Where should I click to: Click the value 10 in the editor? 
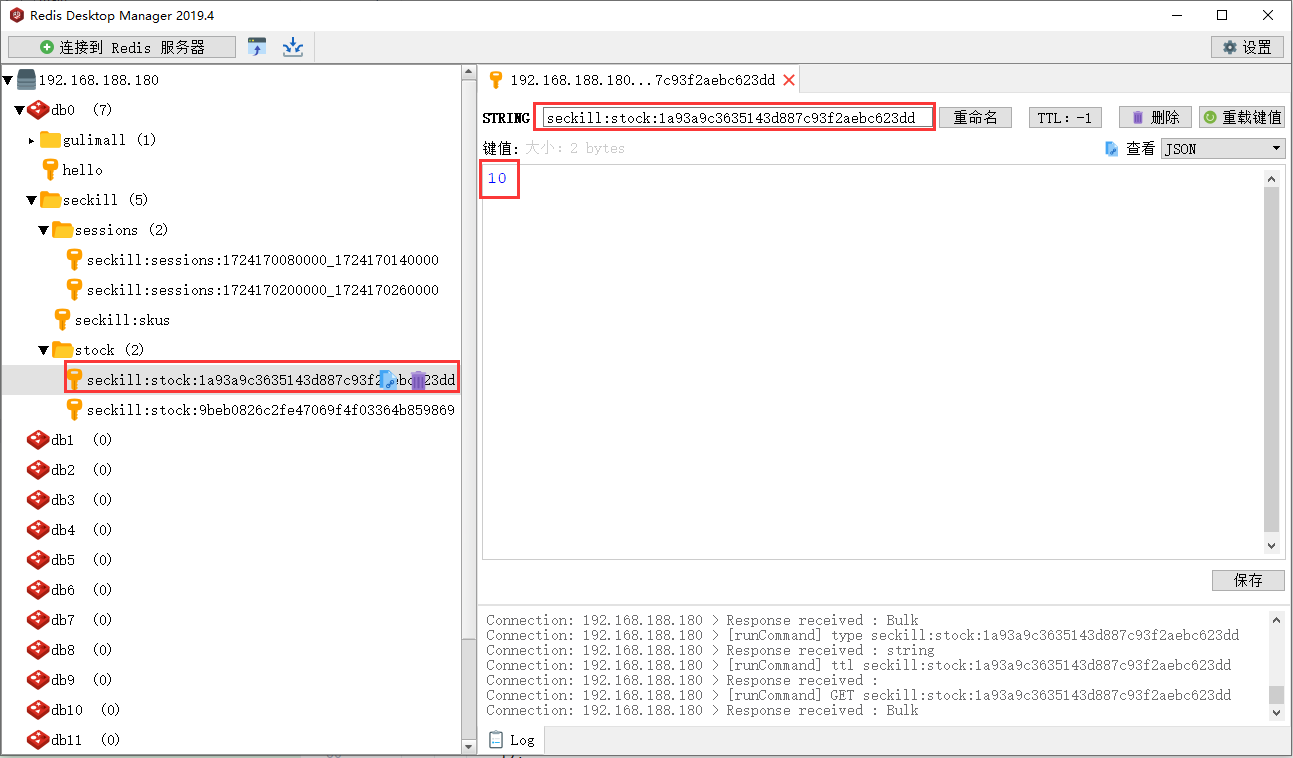[x=497, y=179]
